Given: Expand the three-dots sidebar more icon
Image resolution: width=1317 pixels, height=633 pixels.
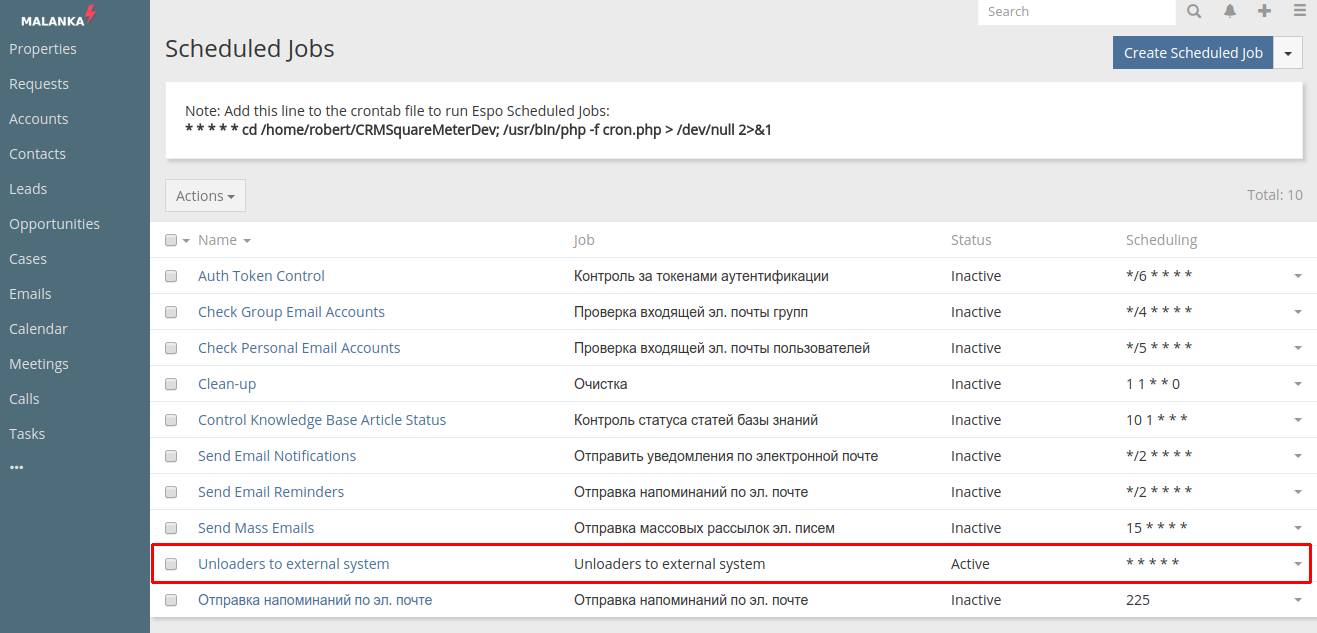Looking at the screenshot, I should point(16,467).
